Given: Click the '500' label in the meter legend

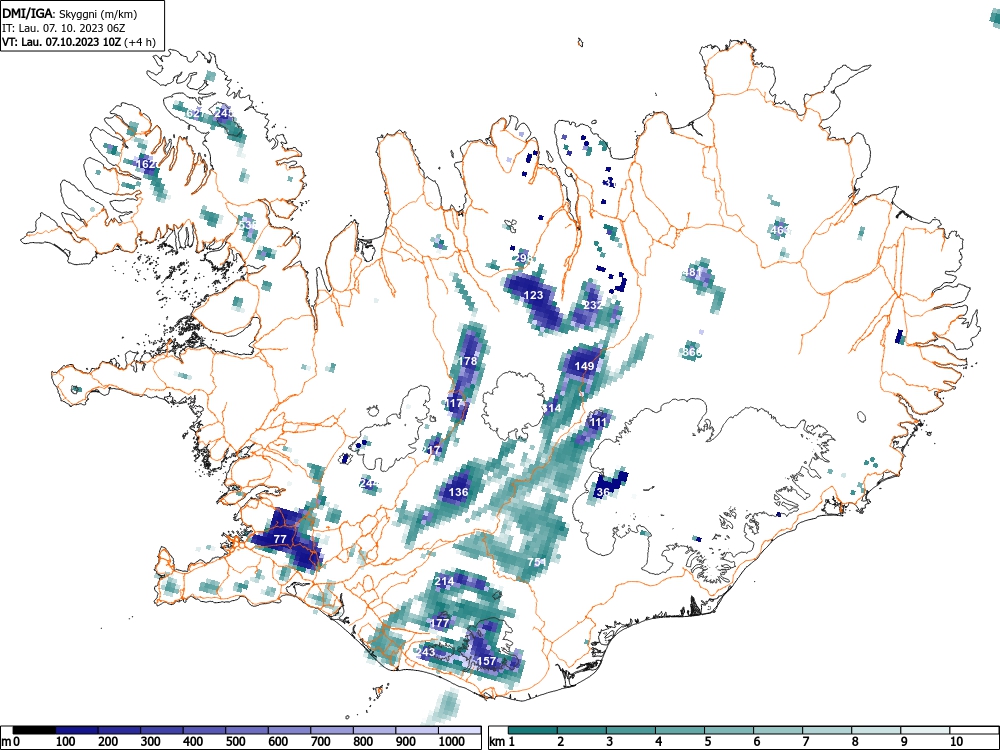Looking at the screenshot, I should (235, 741).
